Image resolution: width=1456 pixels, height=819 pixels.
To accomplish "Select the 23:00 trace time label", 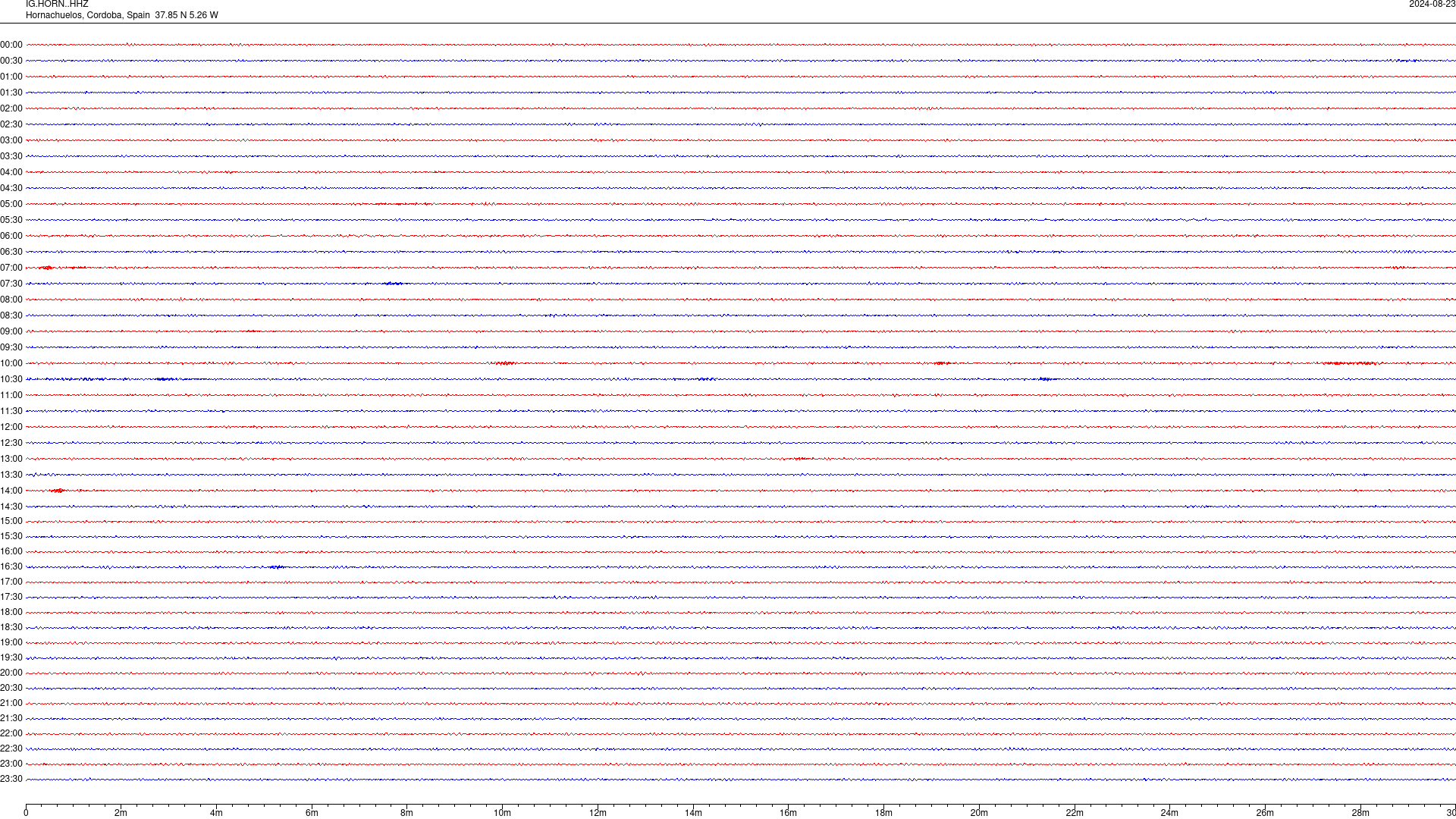I will tap(11, 764).
